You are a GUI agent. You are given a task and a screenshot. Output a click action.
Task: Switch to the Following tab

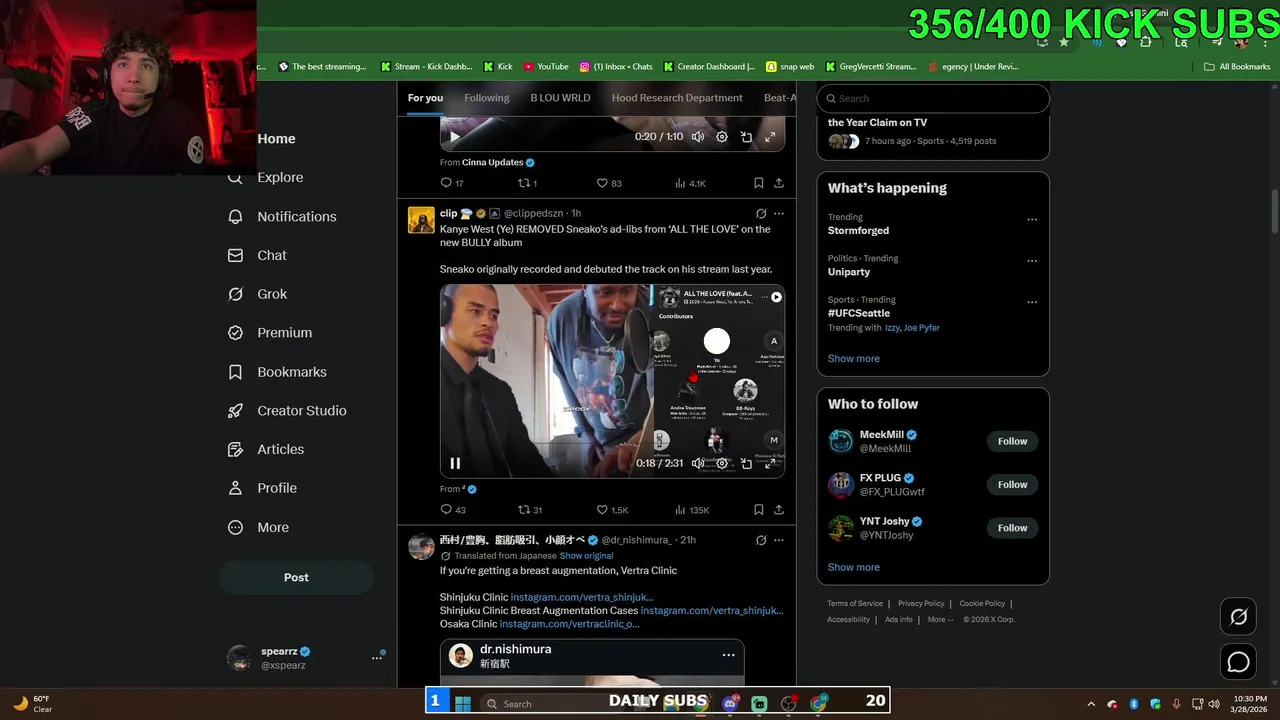tap(487, 98)
